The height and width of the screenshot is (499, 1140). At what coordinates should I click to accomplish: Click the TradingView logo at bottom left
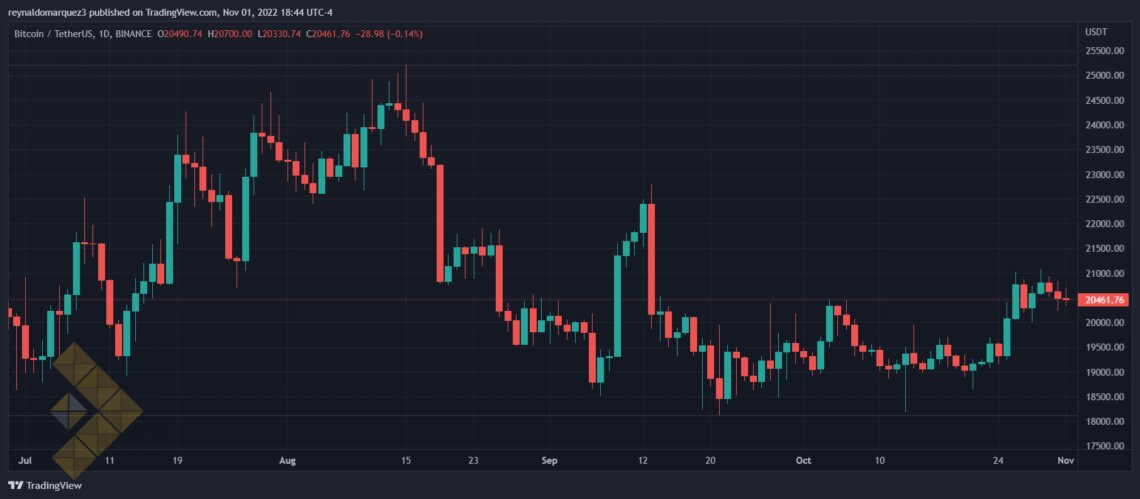coord(45,486)
